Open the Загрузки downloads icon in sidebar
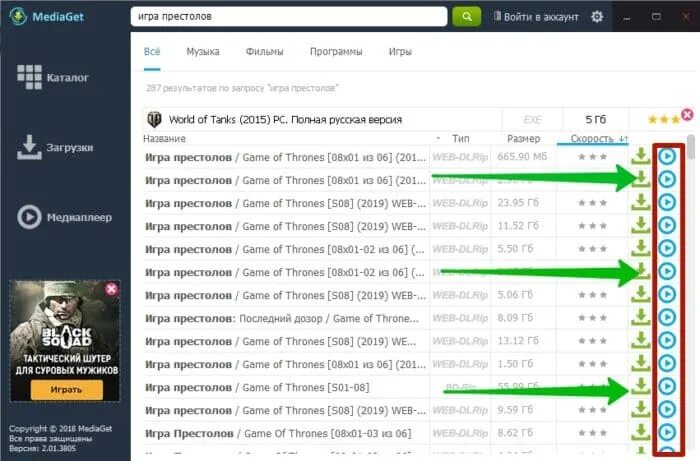The width and height of the screenshot is (700, 461). (29, 147)
